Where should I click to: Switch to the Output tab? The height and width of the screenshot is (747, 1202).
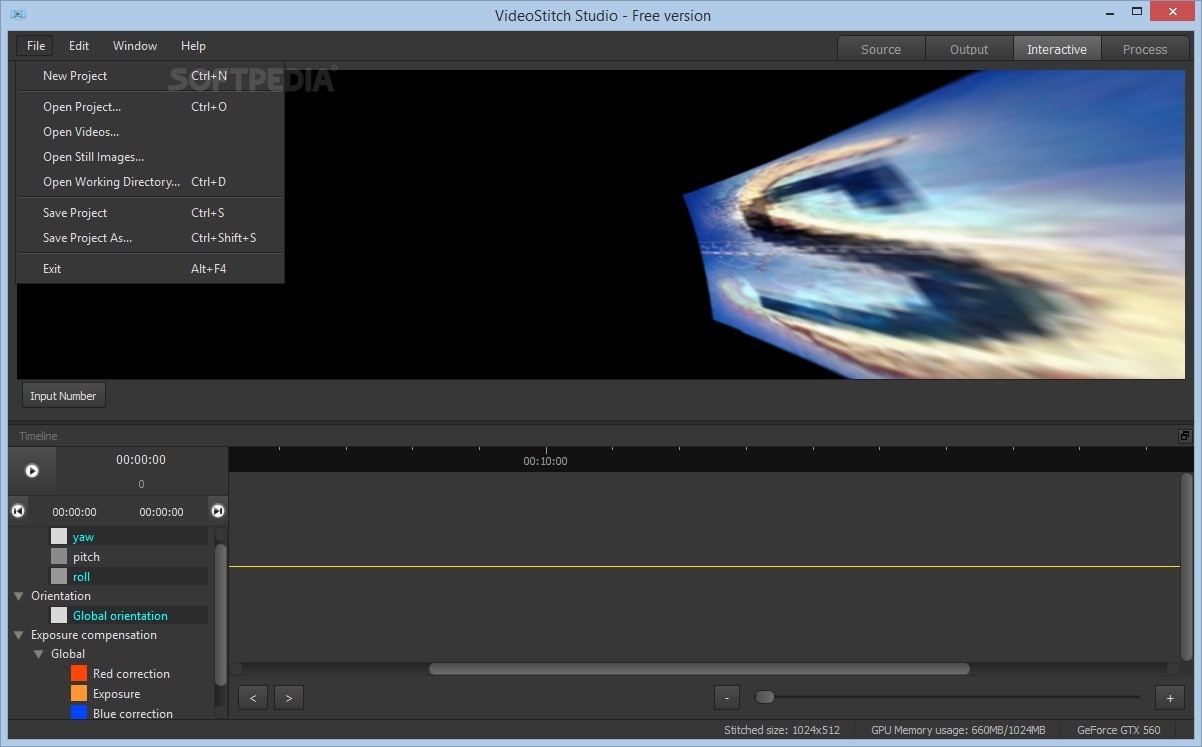969,49
